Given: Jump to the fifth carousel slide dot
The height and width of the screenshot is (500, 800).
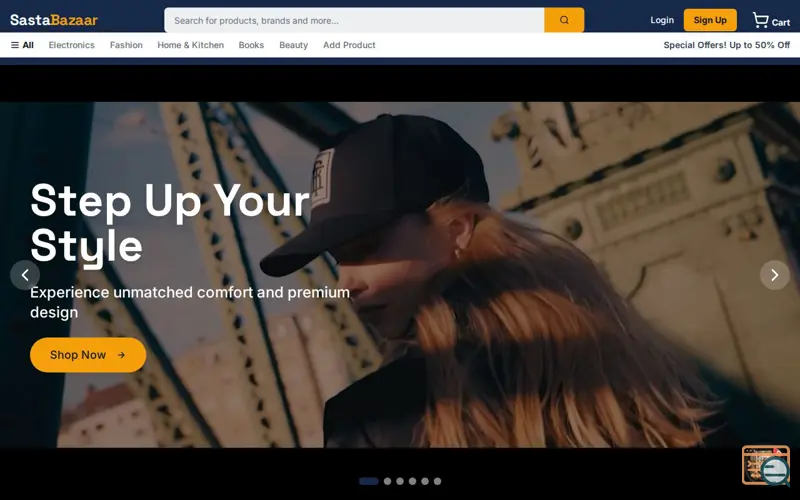Looking at the screenshot, I should [424, 481].
